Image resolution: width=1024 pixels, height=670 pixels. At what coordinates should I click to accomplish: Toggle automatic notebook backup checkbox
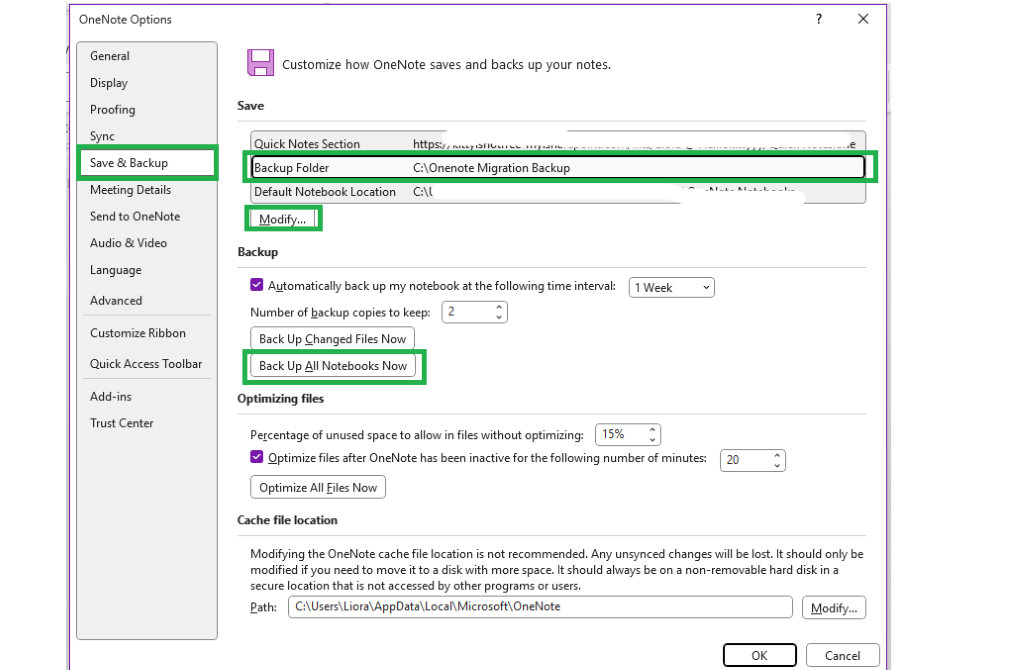coord(257,285)
